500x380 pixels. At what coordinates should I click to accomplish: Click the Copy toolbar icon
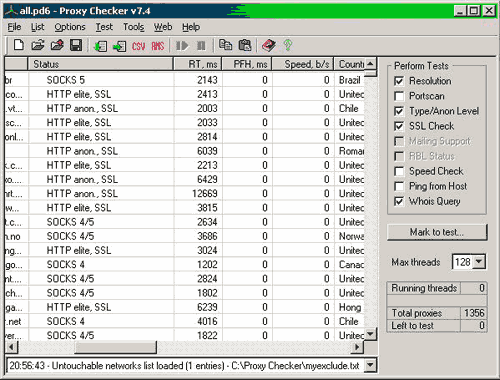point(225,45)
